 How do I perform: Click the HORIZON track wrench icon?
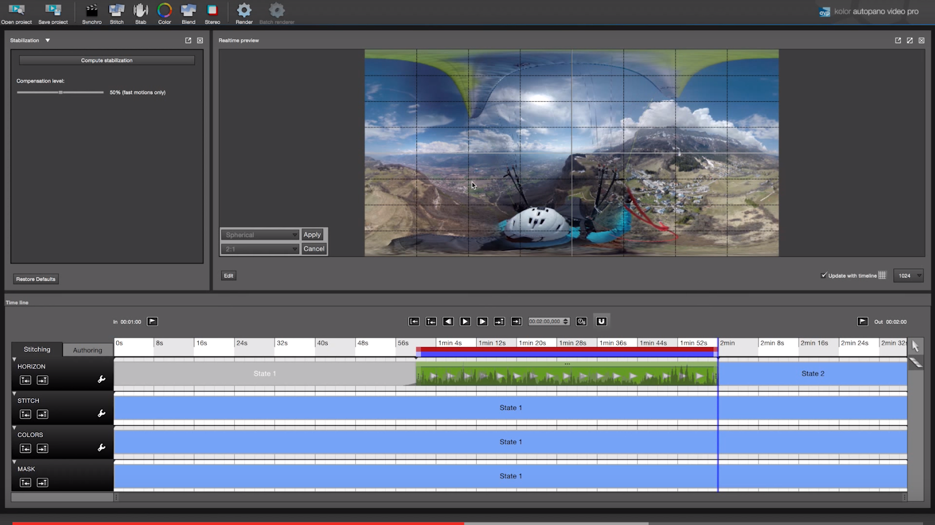[x=101, y=380]
